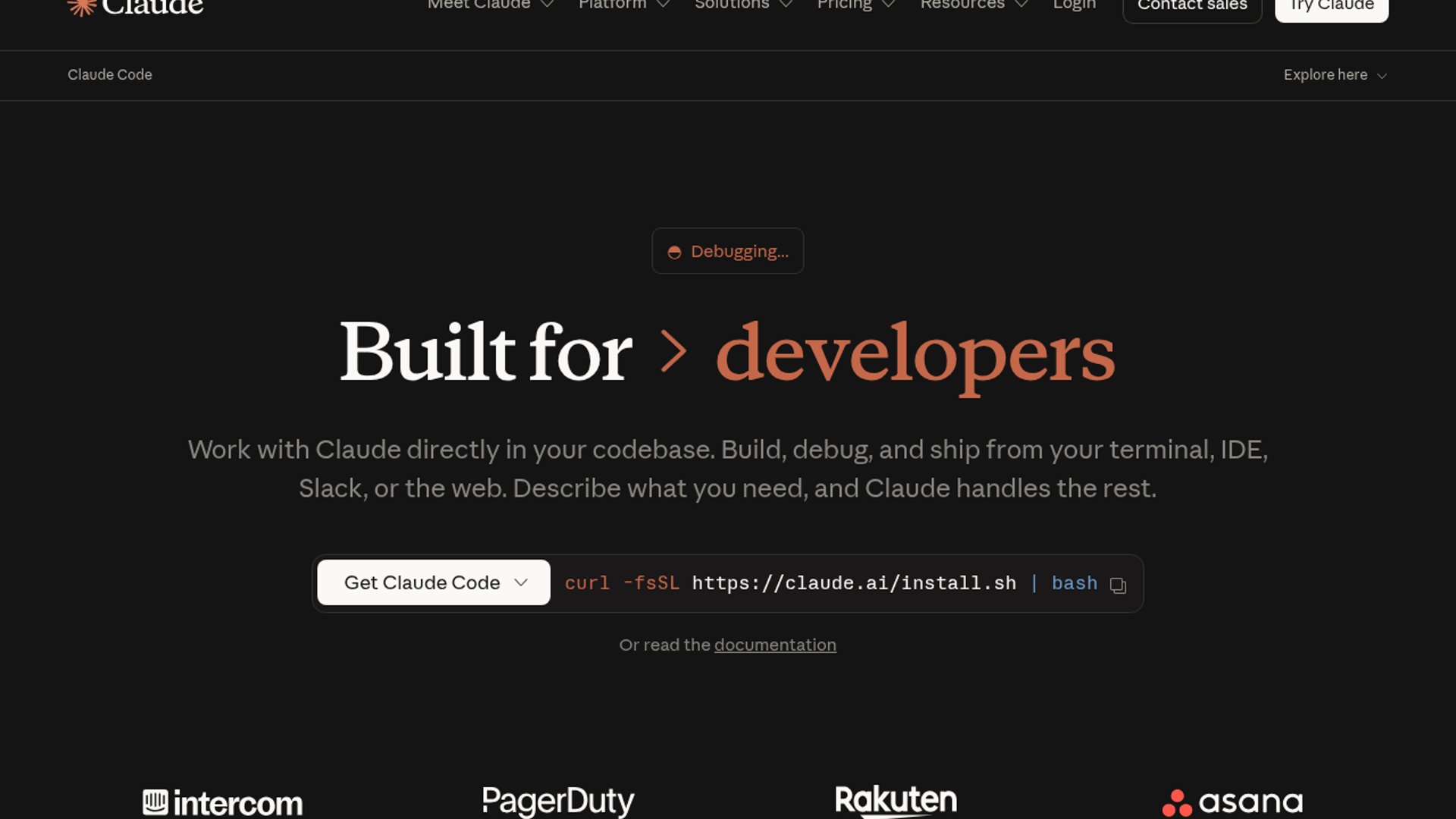Copy the curl install command

(x=1118, y=585)
